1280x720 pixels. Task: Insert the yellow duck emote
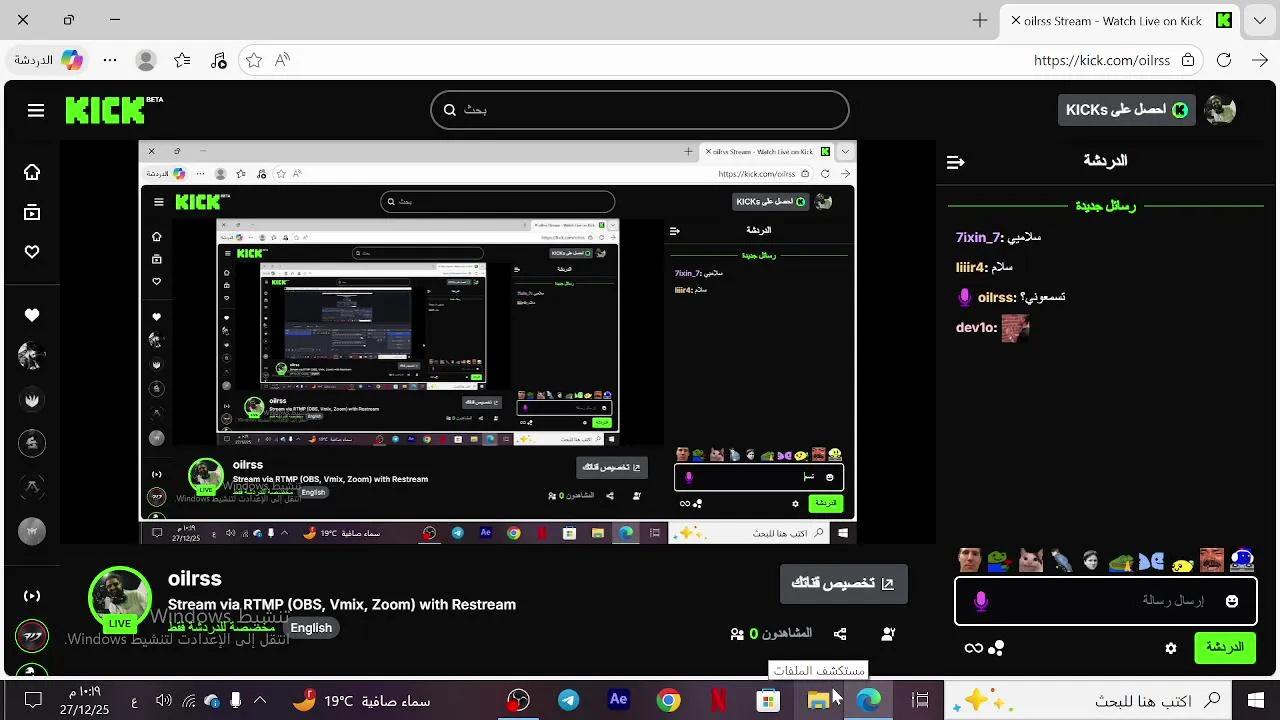[x=1182, y=563]
